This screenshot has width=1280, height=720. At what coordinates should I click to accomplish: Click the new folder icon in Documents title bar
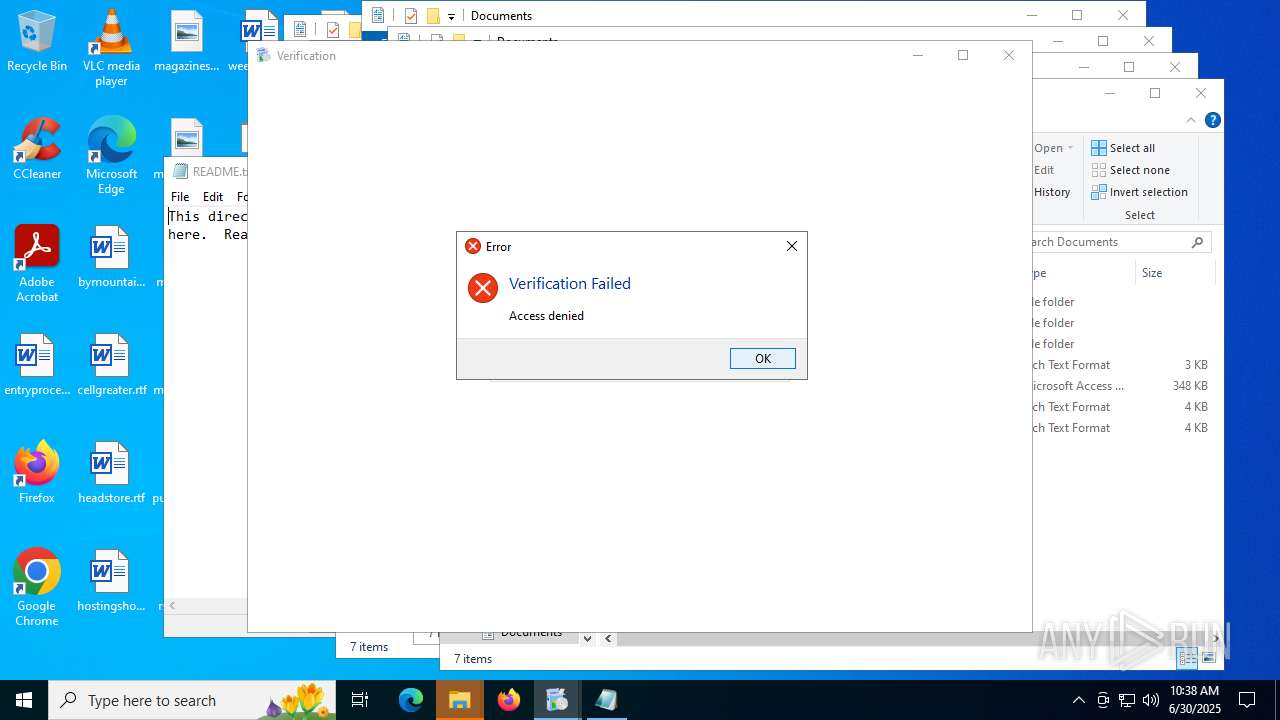tap(433, 16)
